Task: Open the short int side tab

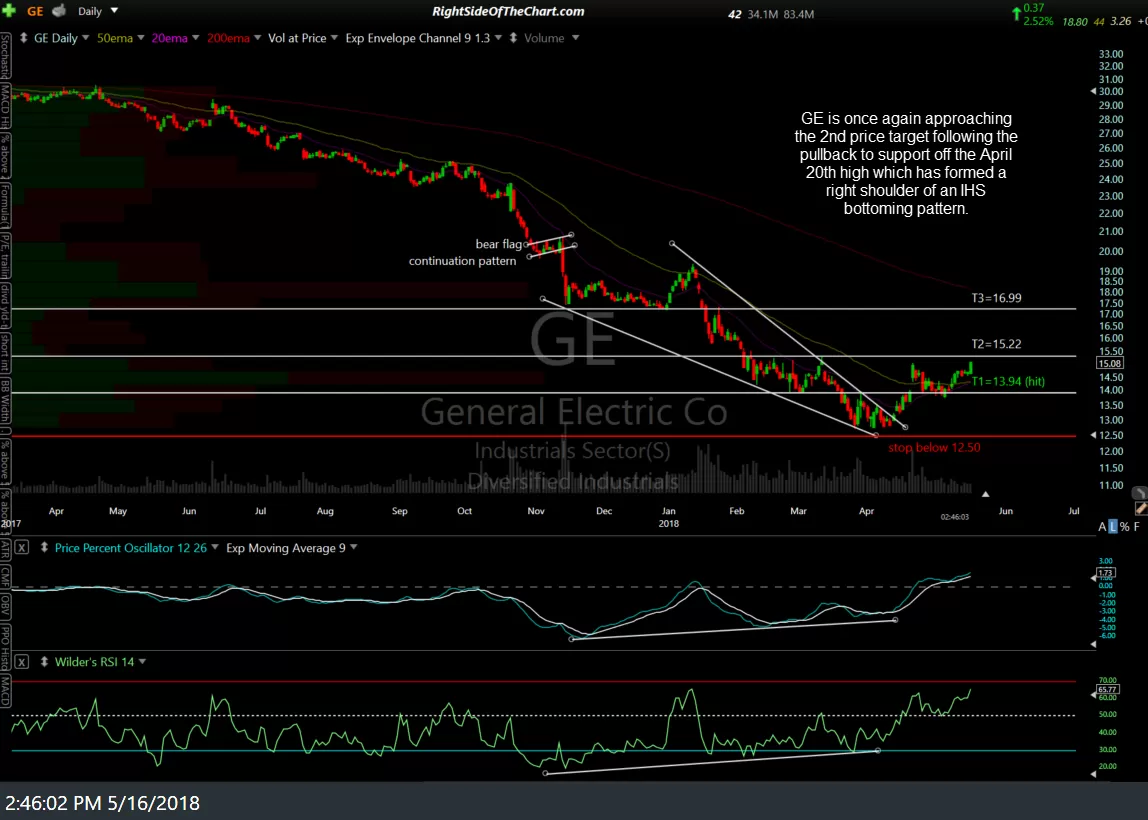Action: 5,354
